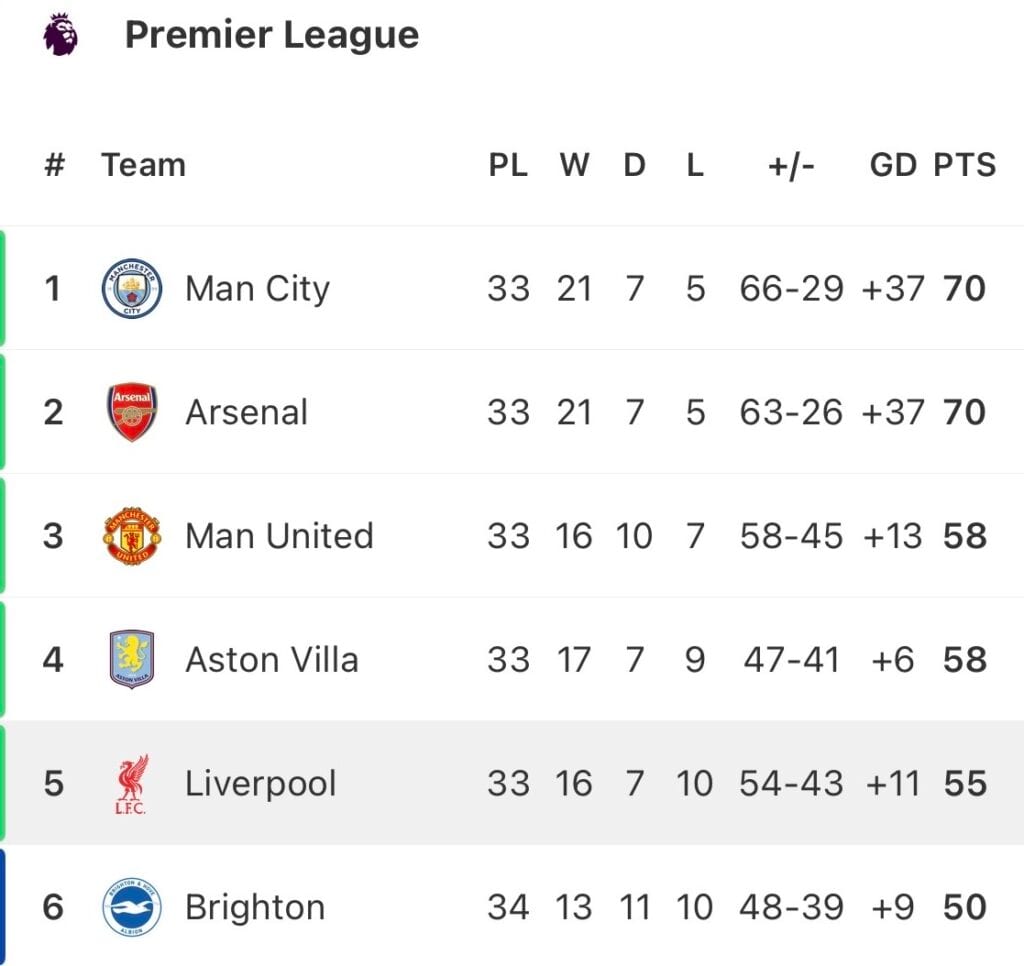1024x966 pixels.
Task: Open the Man United team page
Action: click(x=280, y=536)
